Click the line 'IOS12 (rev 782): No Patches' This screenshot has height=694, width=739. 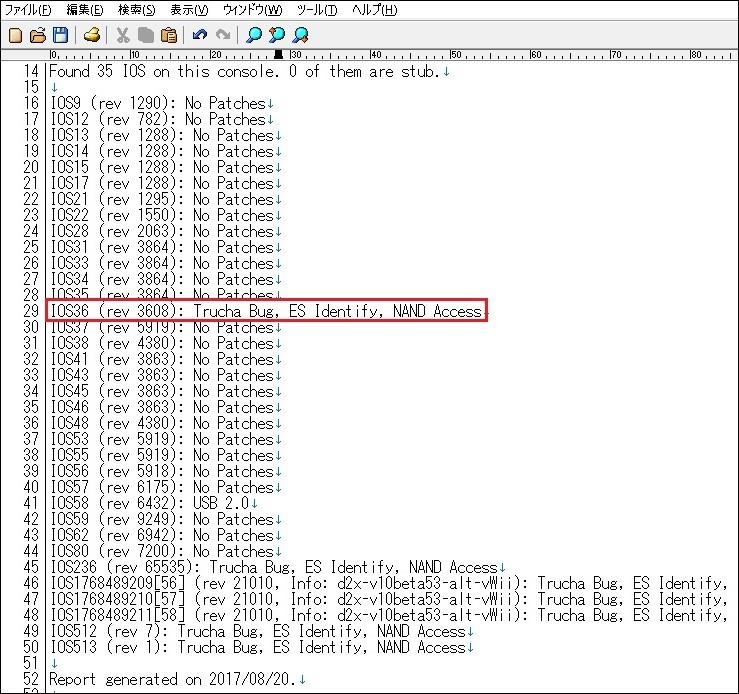(161, 119)
